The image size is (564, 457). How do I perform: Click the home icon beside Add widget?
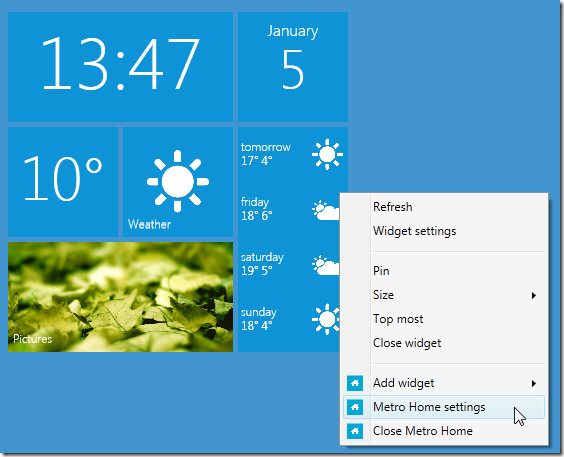tap(355, 383)
